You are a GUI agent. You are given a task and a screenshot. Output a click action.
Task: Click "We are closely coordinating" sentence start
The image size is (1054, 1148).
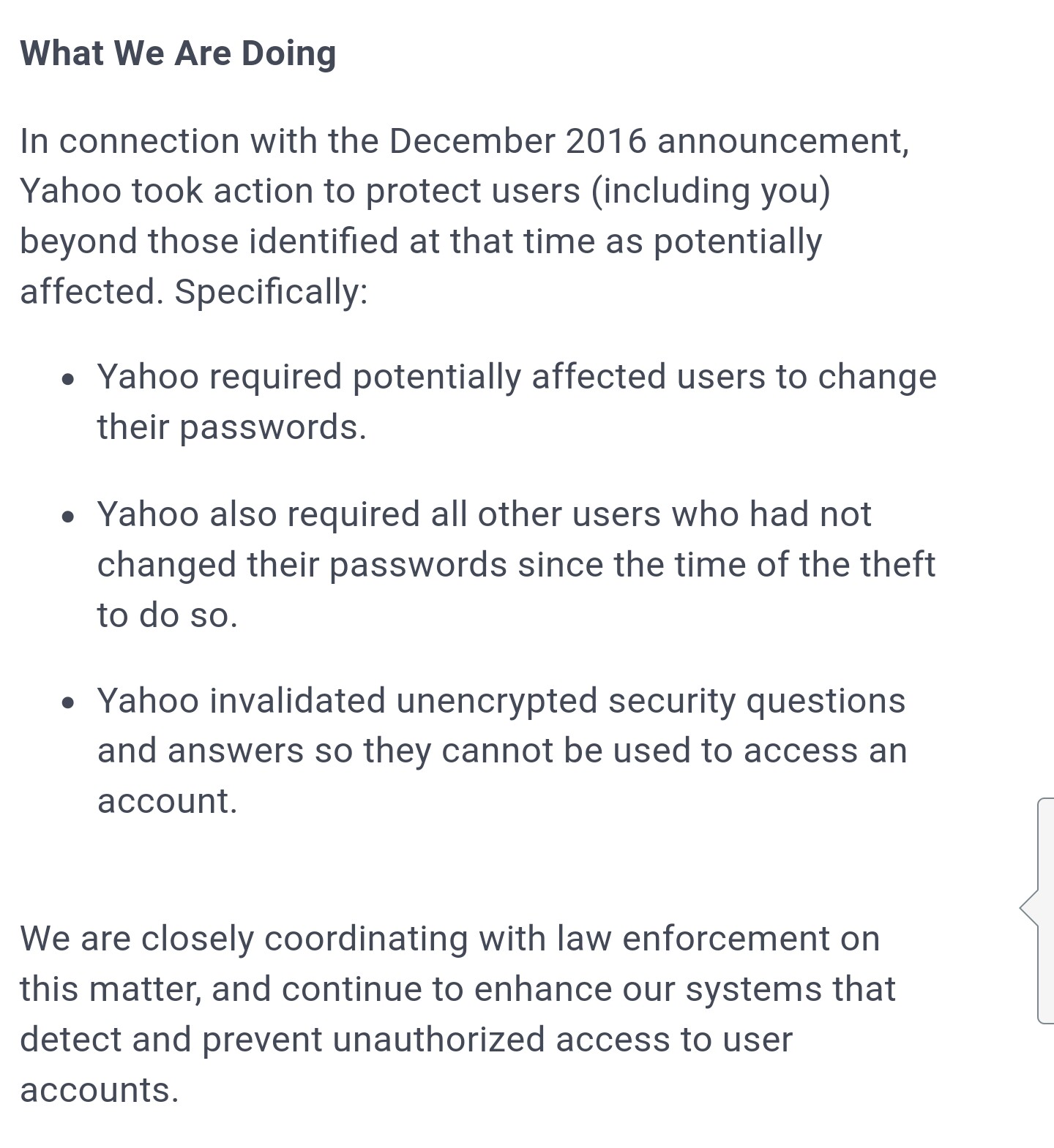243,939
